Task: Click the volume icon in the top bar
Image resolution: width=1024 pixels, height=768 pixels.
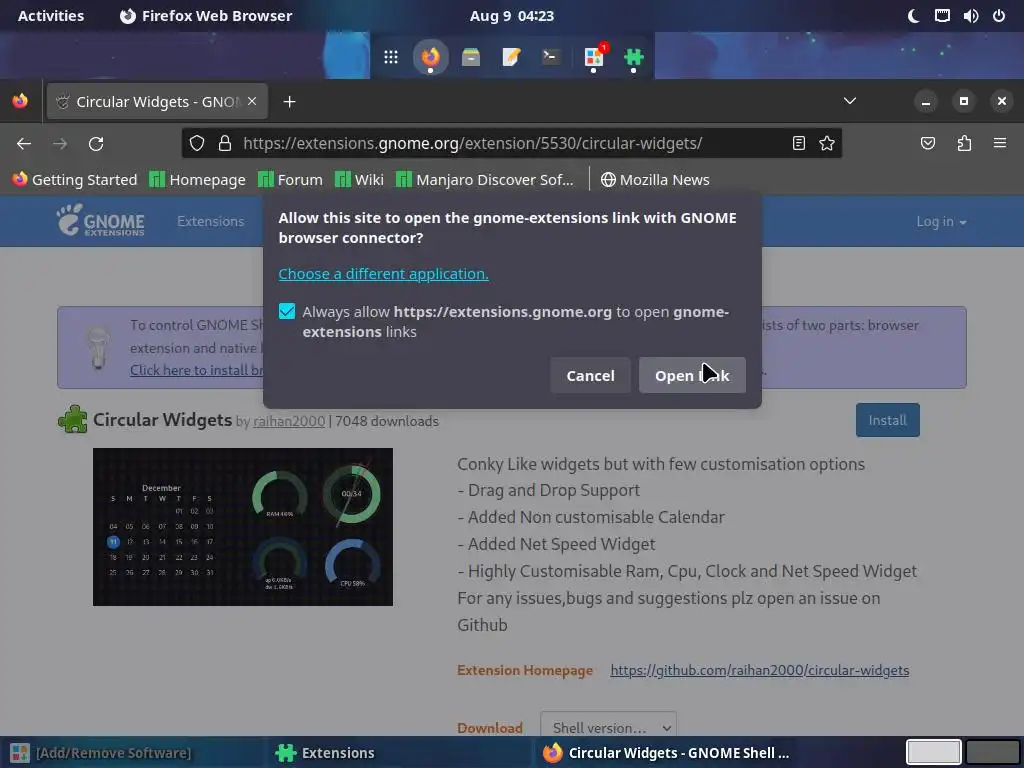Action: click(x=971, y=16)
